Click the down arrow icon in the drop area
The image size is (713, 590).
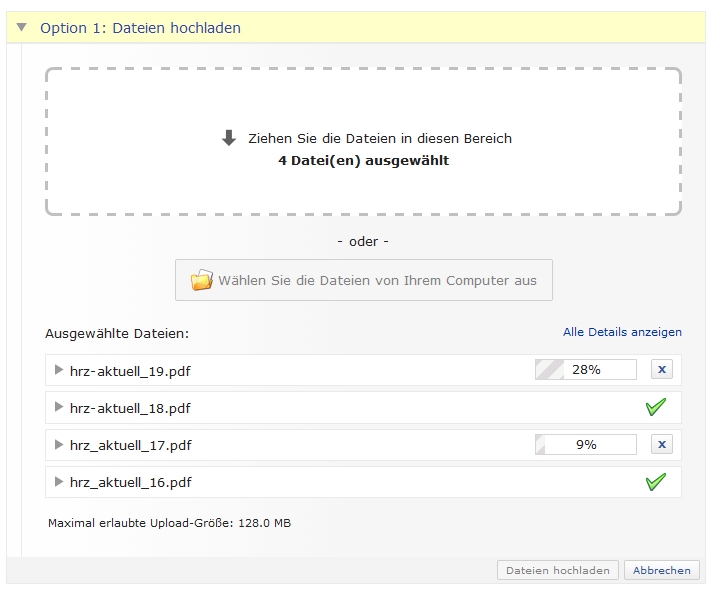coord(229,139)
